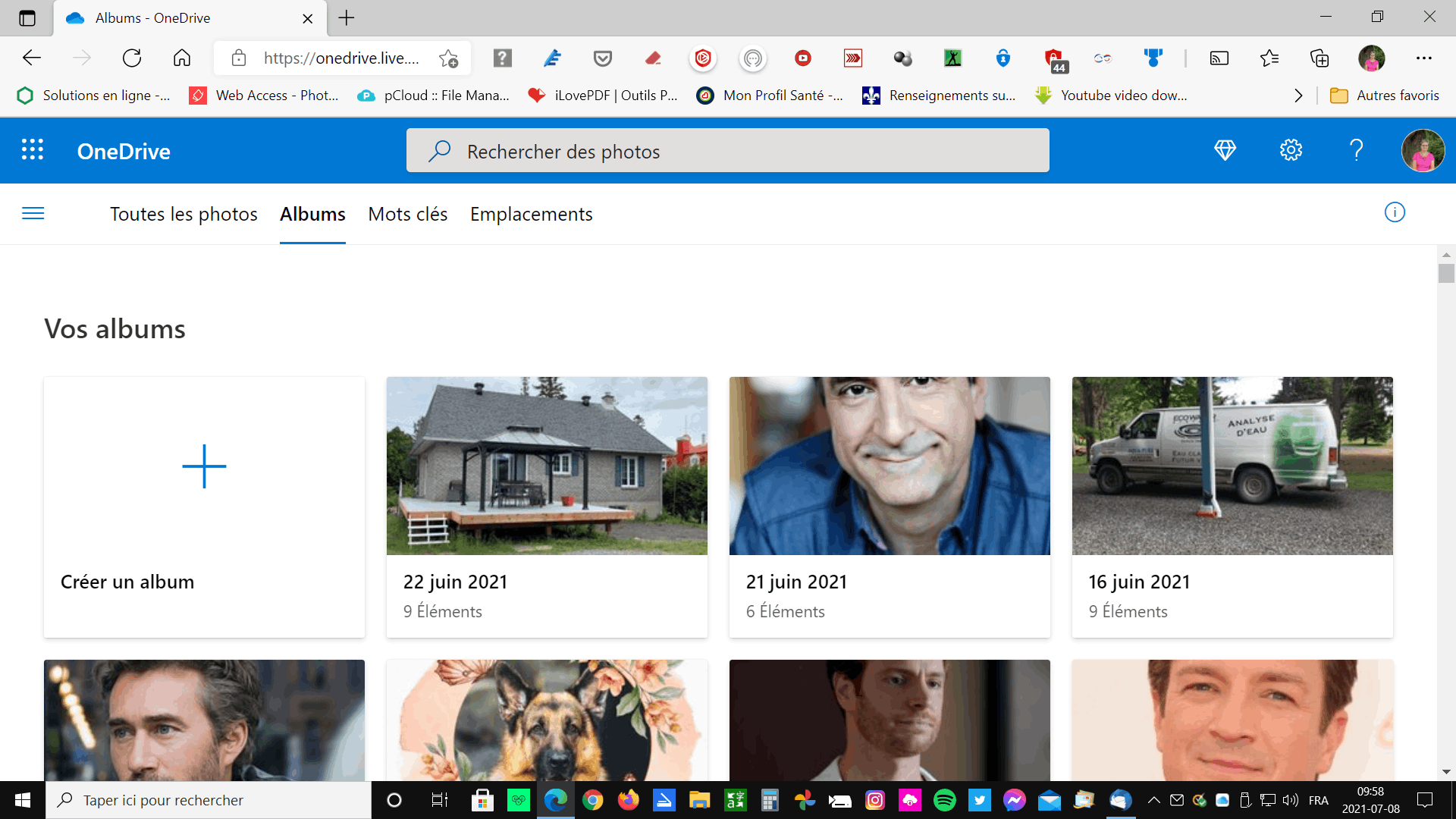Open the pCloud File Manager bookmark
The image size is (1456, 819).
click(x=433, y=96)
